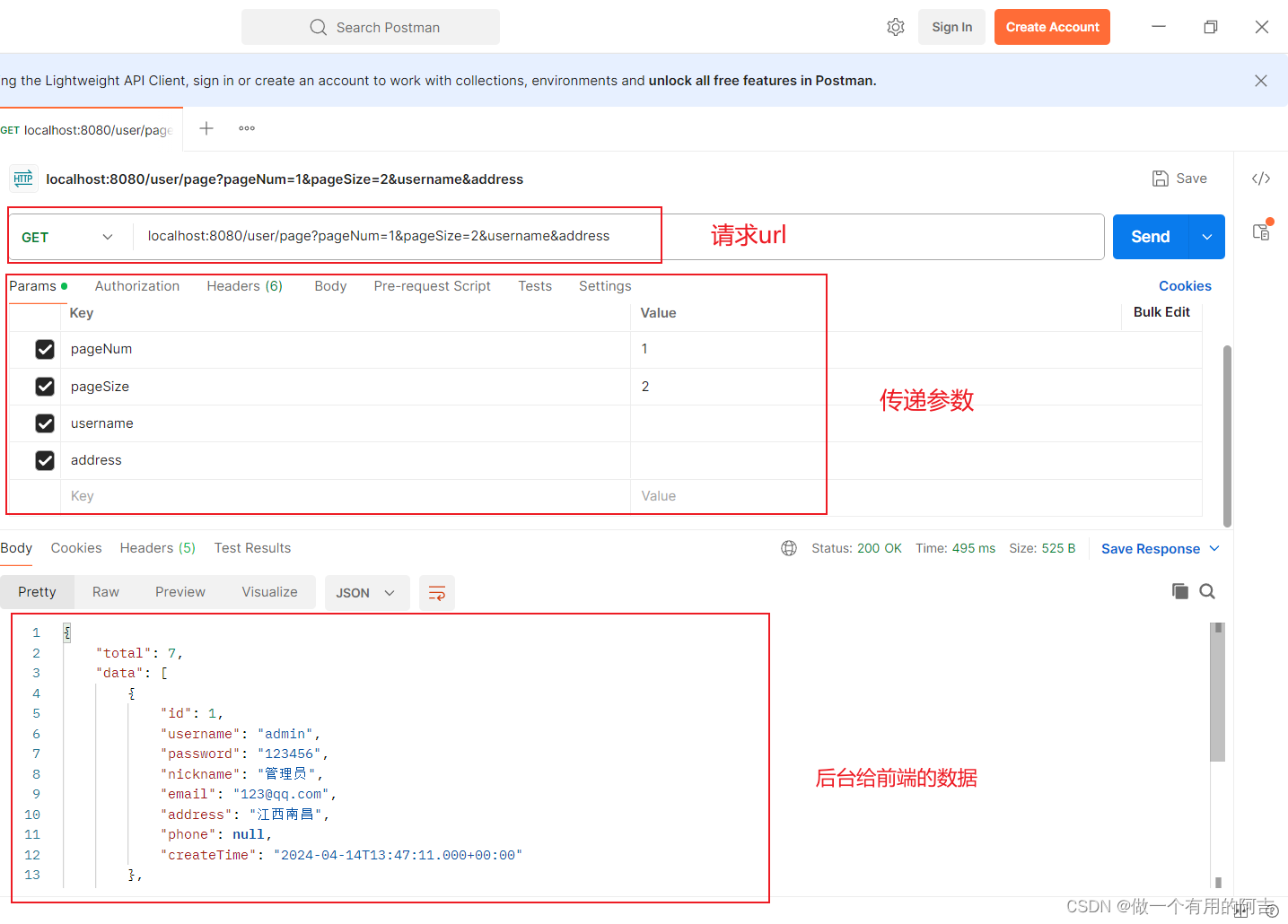Open the code snippet panel icon
The height and width of the screenshot is (924, 1288).
[x=1261, y=179]
